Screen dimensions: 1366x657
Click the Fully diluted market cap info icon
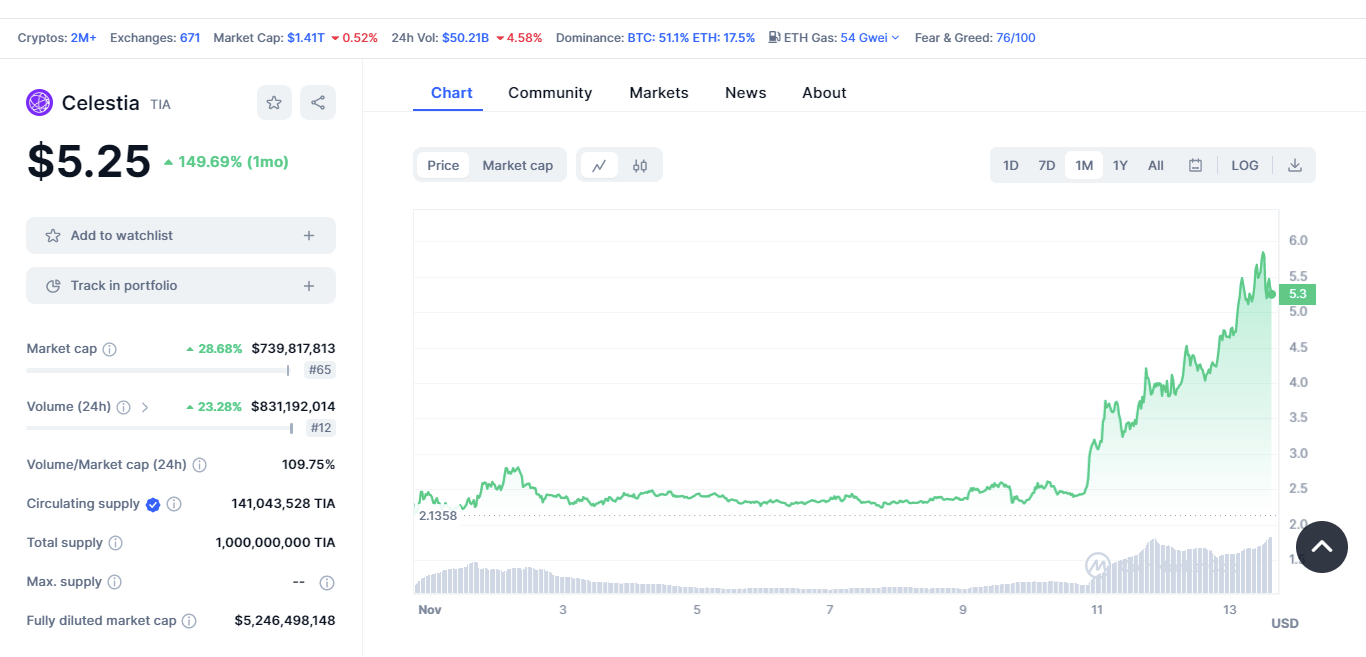coord(189,621)
